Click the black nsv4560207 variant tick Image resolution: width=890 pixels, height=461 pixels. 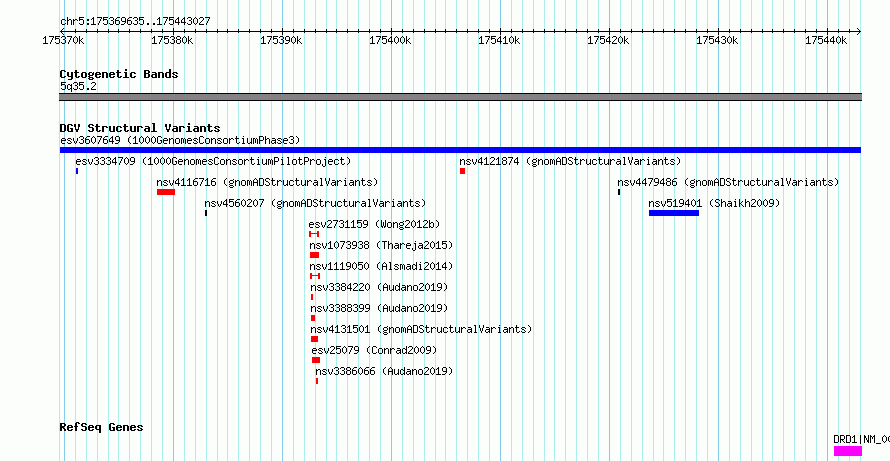(206, 213)
